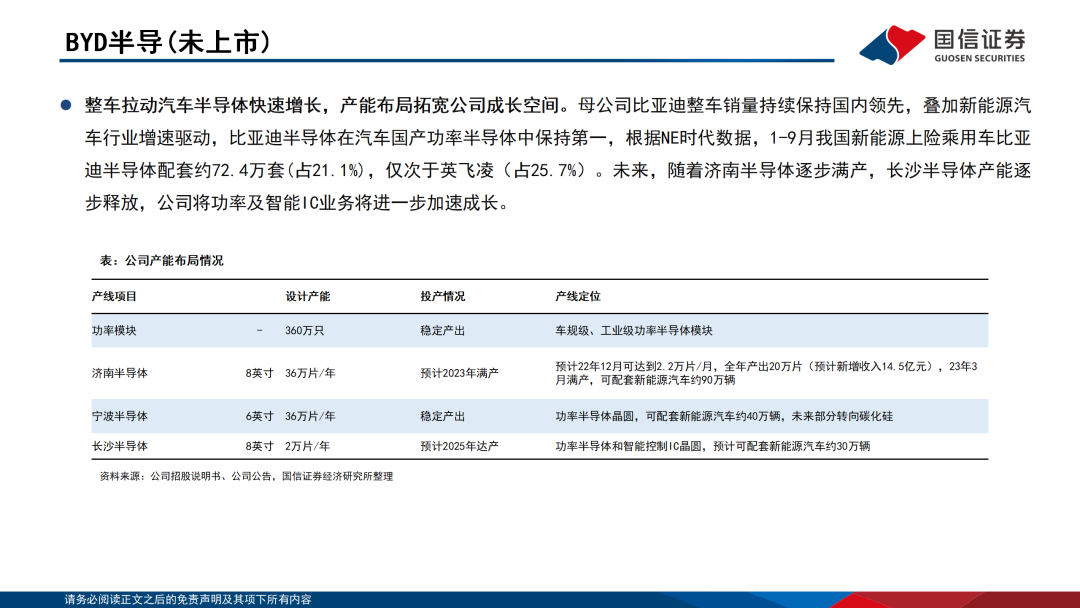Click the cell mentioning '未来部分转向碳化硅'

(724, 417)
